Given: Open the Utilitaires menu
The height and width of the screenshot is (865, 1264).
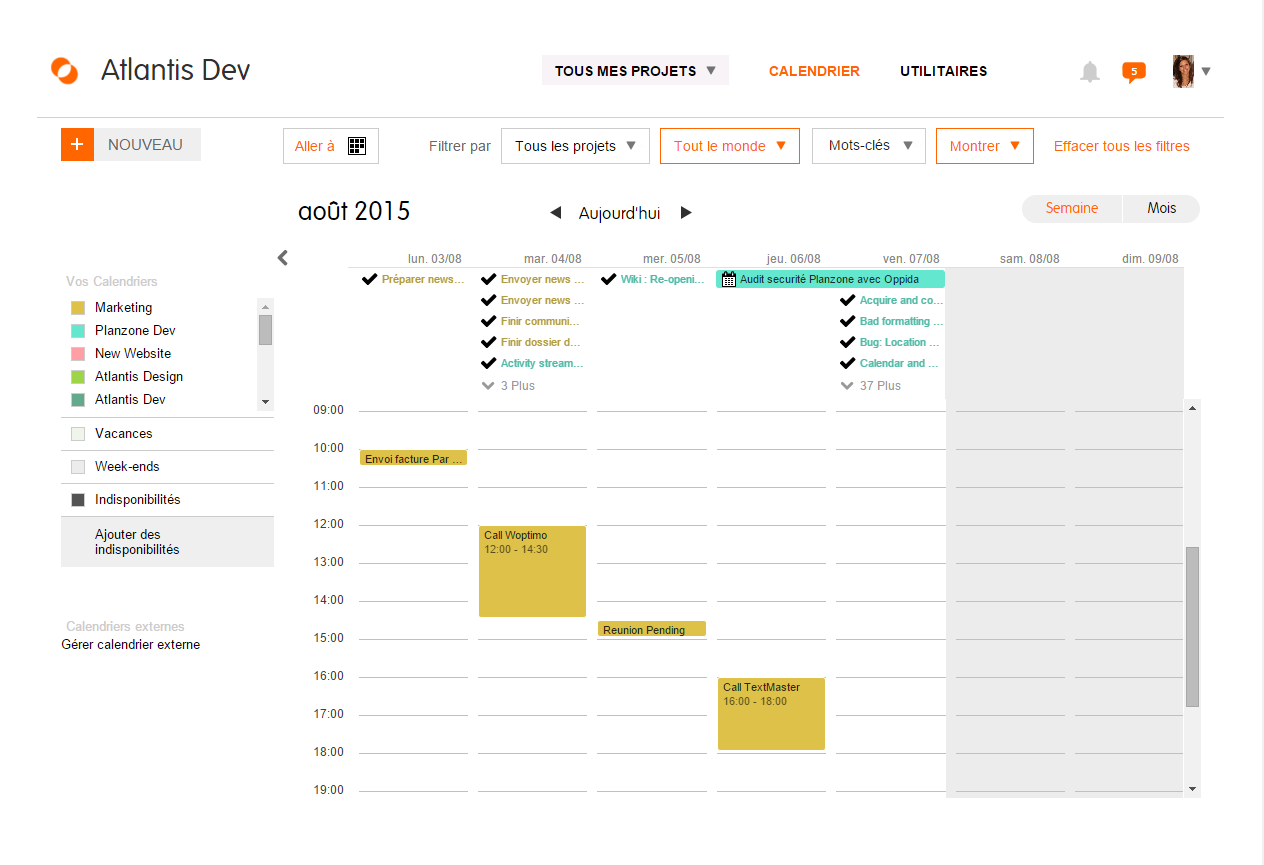Looking at the screenshot, I should pos(943,71).
